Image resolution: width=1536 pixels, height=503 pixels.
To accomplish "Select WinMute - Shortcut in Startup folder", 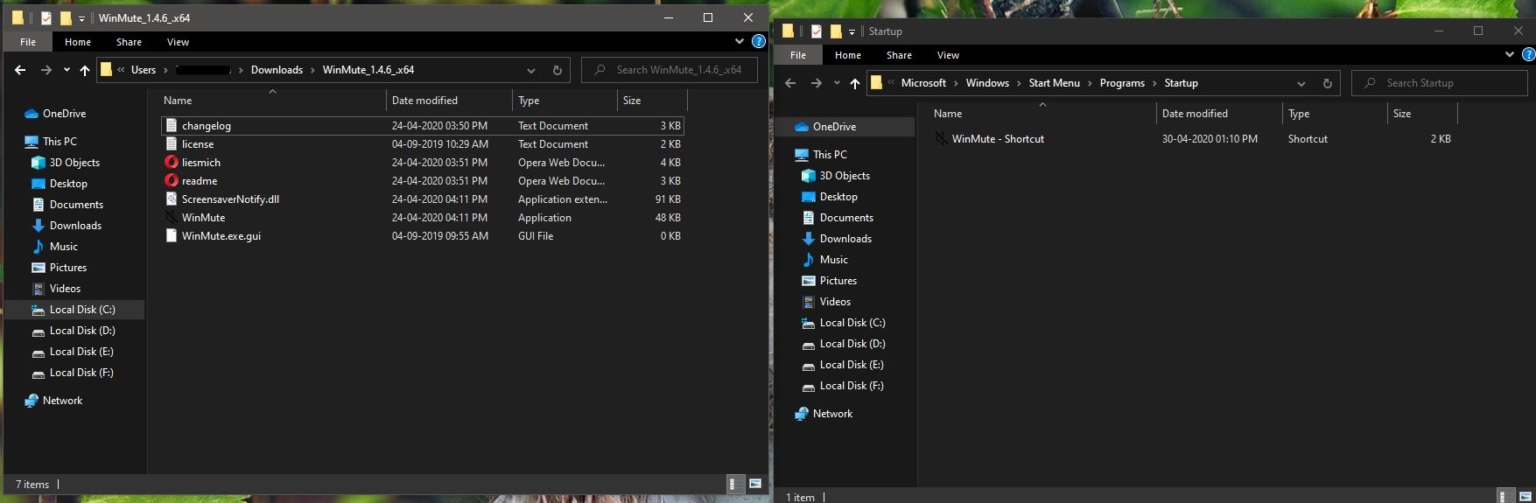I will click(1193, 139).
